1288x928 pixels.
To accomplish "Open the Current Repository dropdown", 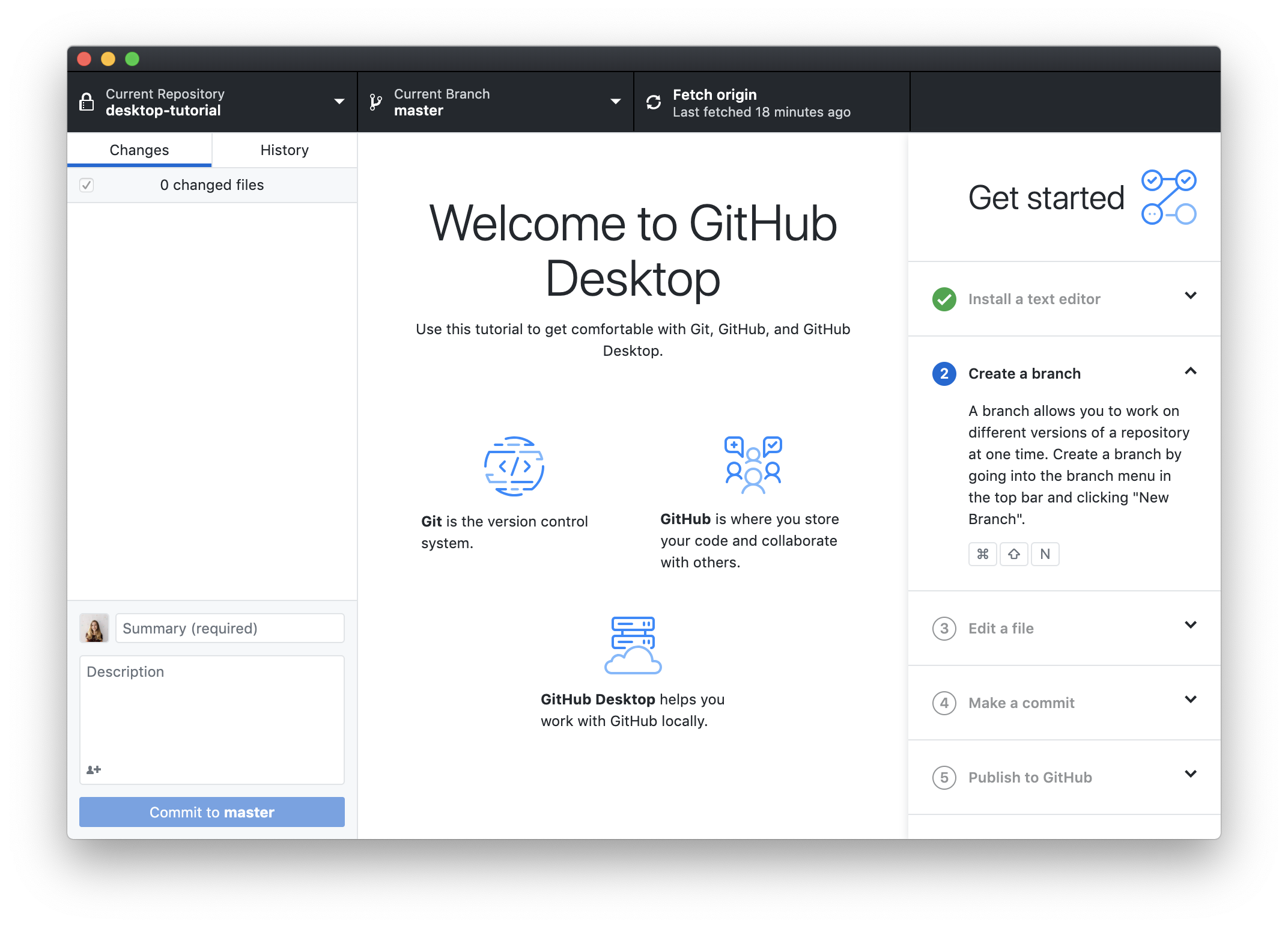I will [212, 102].
